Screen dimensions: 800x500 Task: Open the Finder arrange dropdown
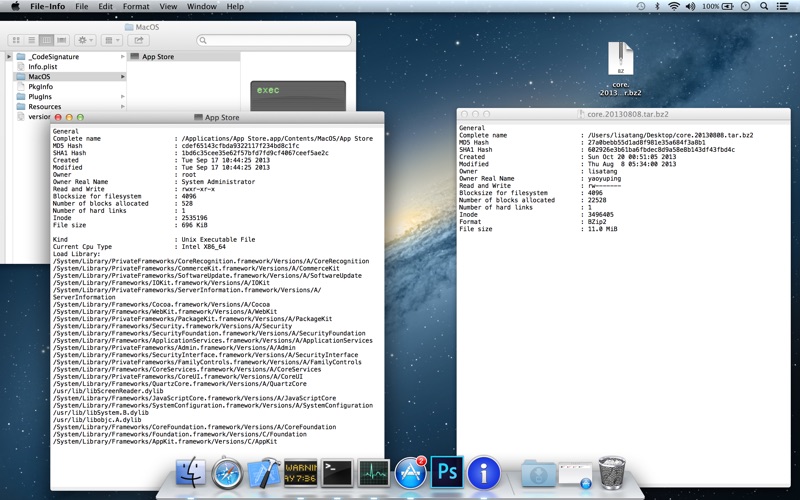point(111,40)
